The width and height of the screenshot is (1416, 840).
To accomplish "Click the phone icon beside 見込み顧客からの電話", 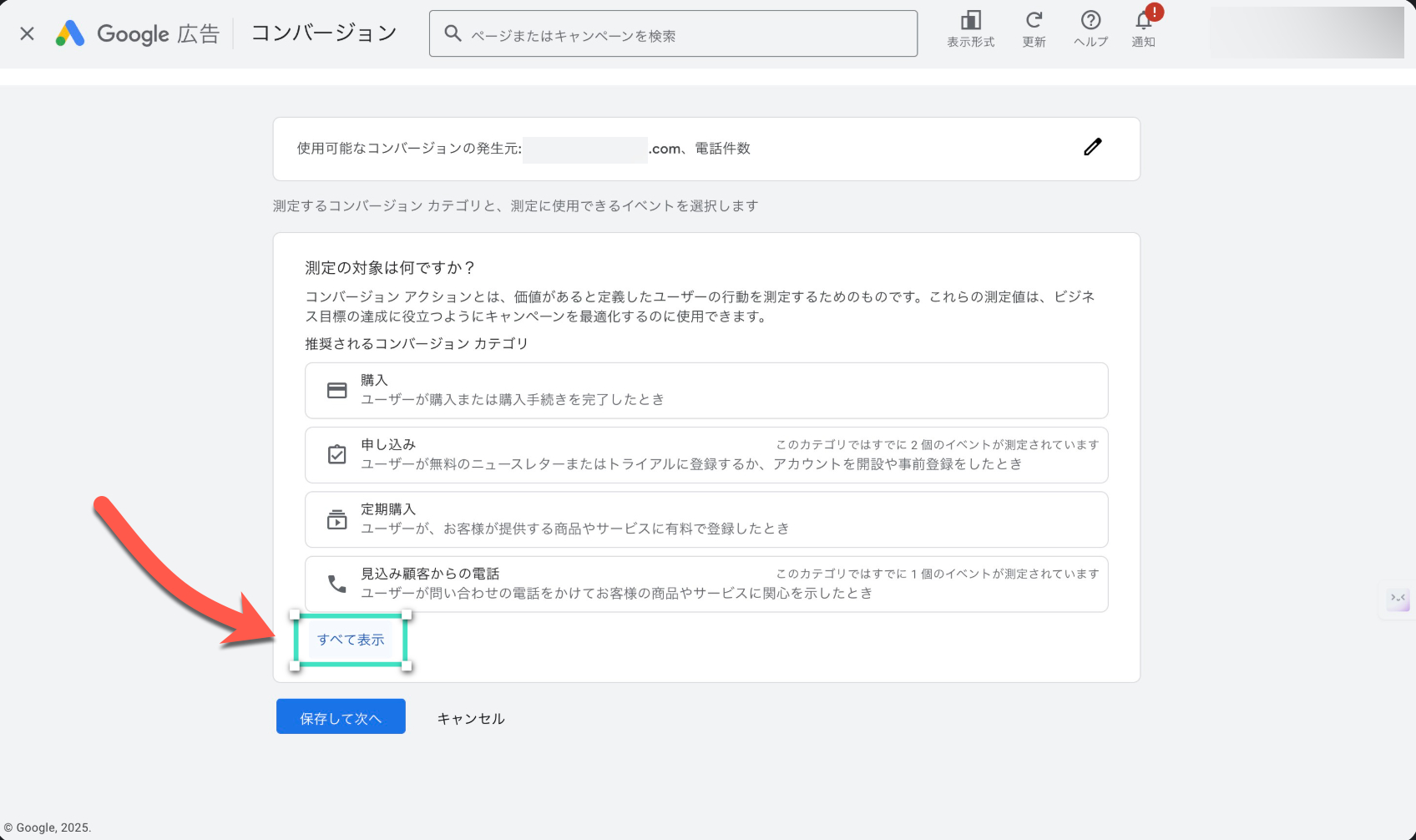I will pyautogui.click(x=336, y=584).
